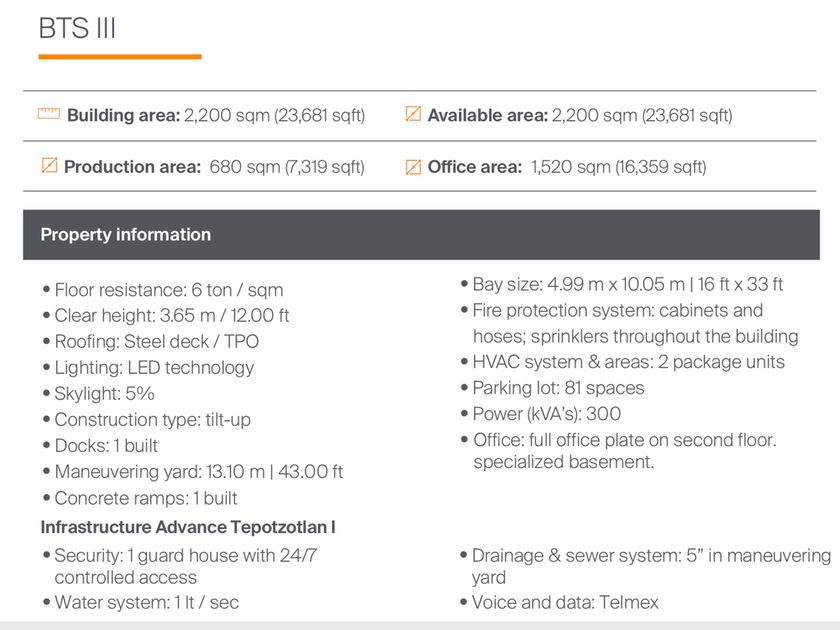Click the orange icon next to Production area
840x630 pixels.
pyautogui.click(x=48, y=167)
